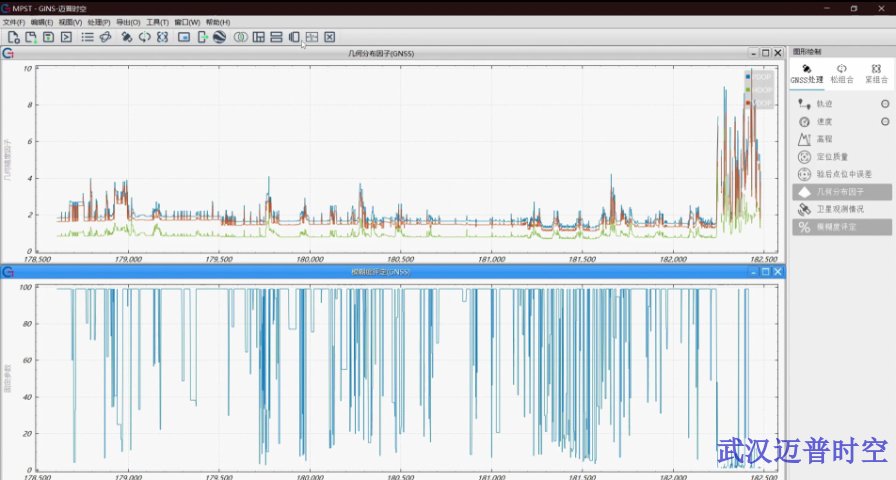Select 定位质量 in the plot list
896x480 pixels.
click(831, 157)
